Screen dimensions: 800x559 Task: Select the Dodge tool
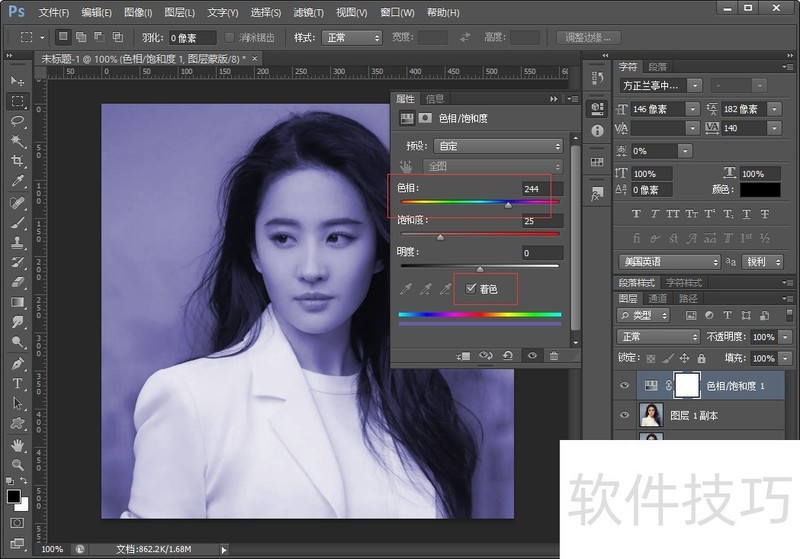click(x=17, y=342)
